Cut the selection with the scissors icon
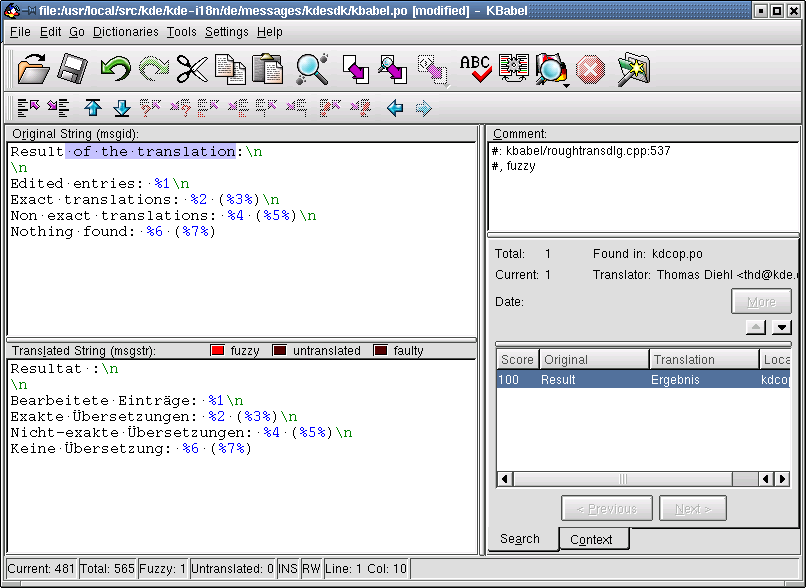This screenshot has height=588, width=806. [191, 69]
